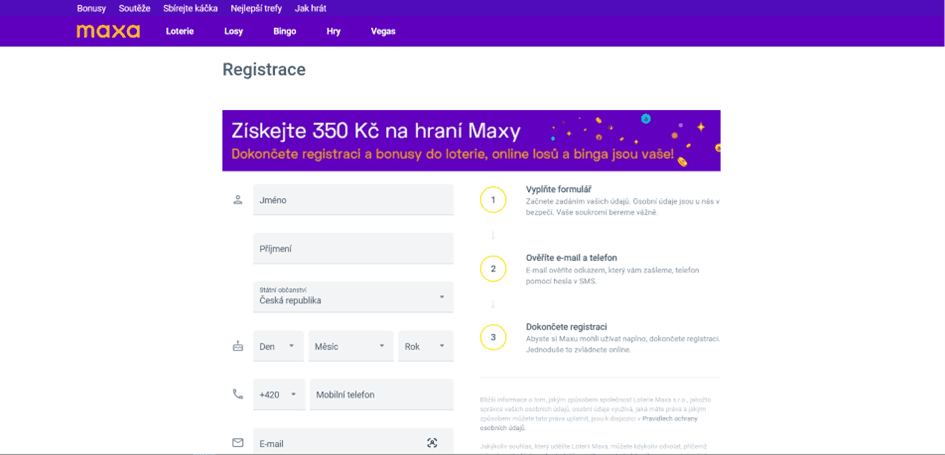Image resolution: width=945 pixels, height=455 pixels.
Task: Click the person icon beside Jméno
Action: (x=237, y=199)
